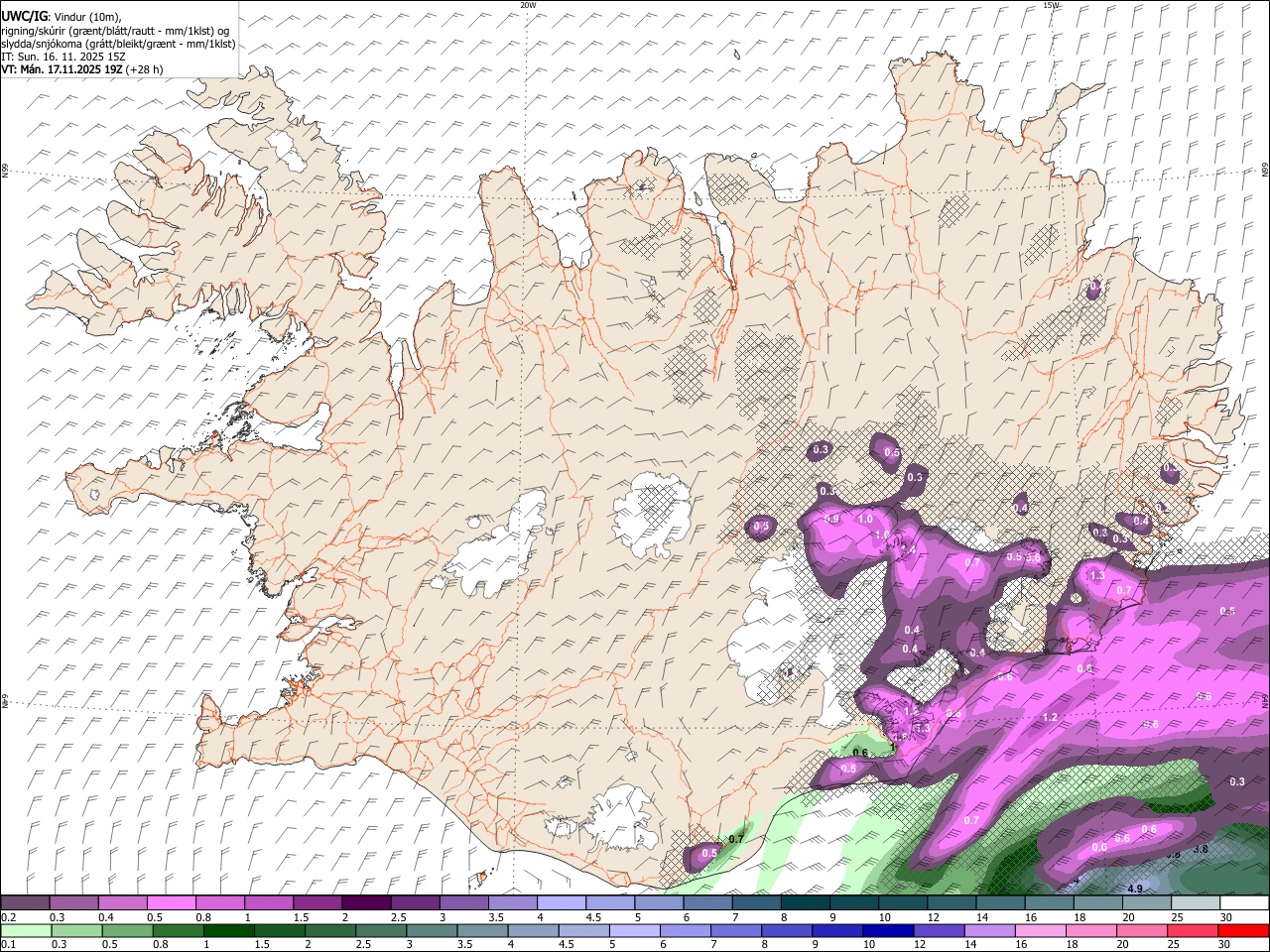Click the '20W' longitude label at top
1270x952 pixels.
[528, 5]
